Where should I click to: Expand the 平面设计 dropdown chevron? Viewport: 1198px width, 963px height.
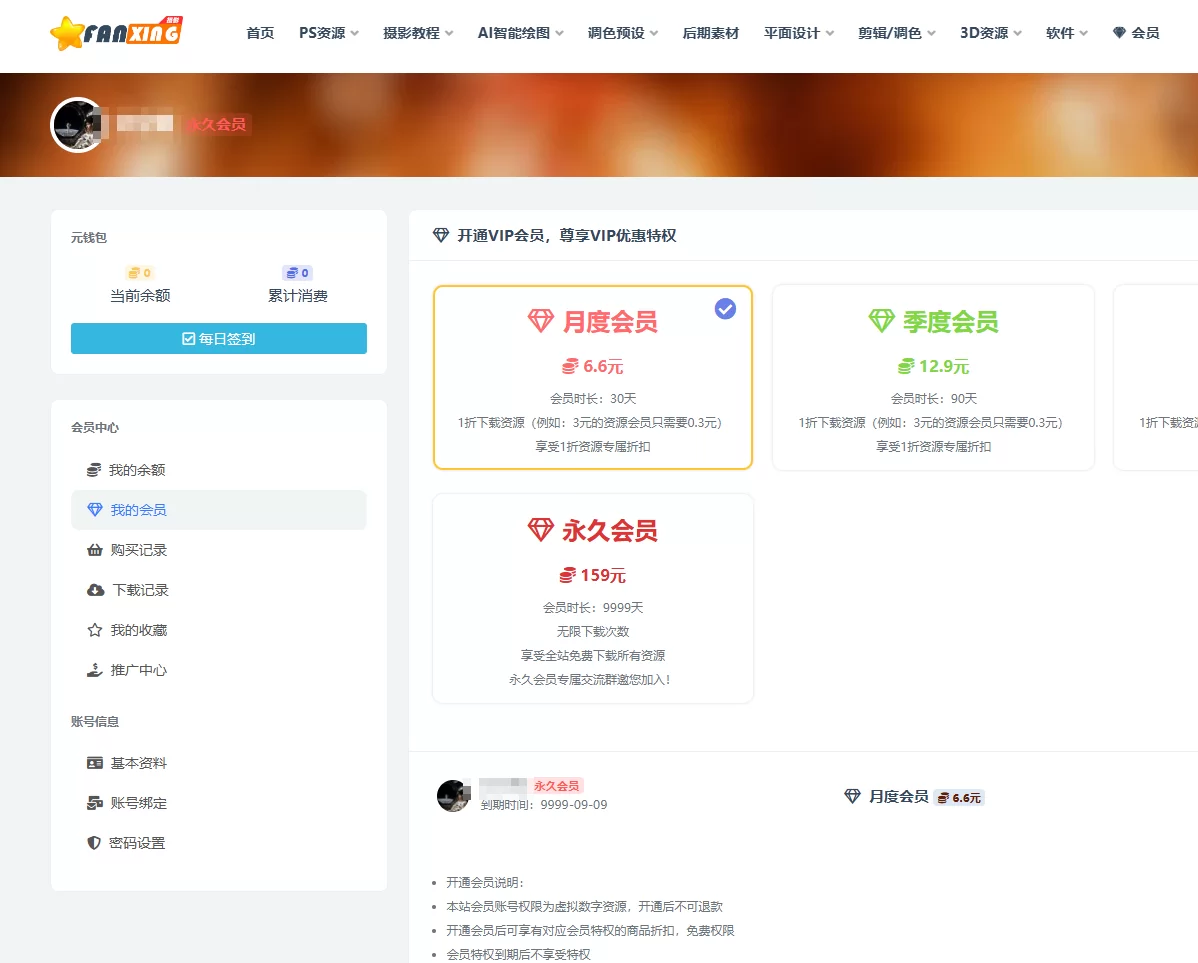pos(830,34)
